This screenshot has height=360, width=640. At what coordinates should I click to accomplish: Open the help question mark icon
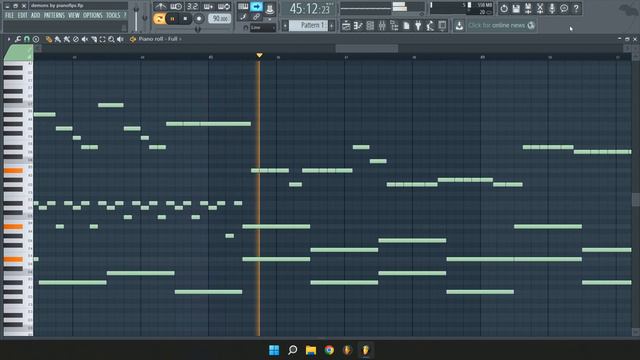[576, 9]
